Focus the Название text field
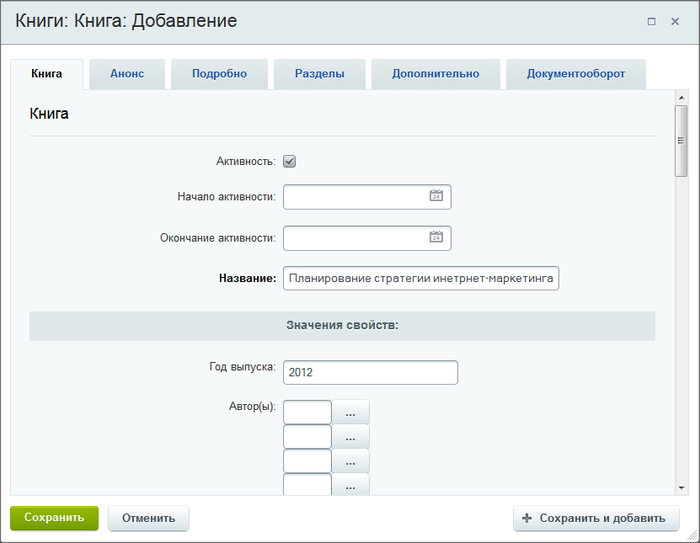The width and height of the screenshot is (700, 543). tap(421, 279)
